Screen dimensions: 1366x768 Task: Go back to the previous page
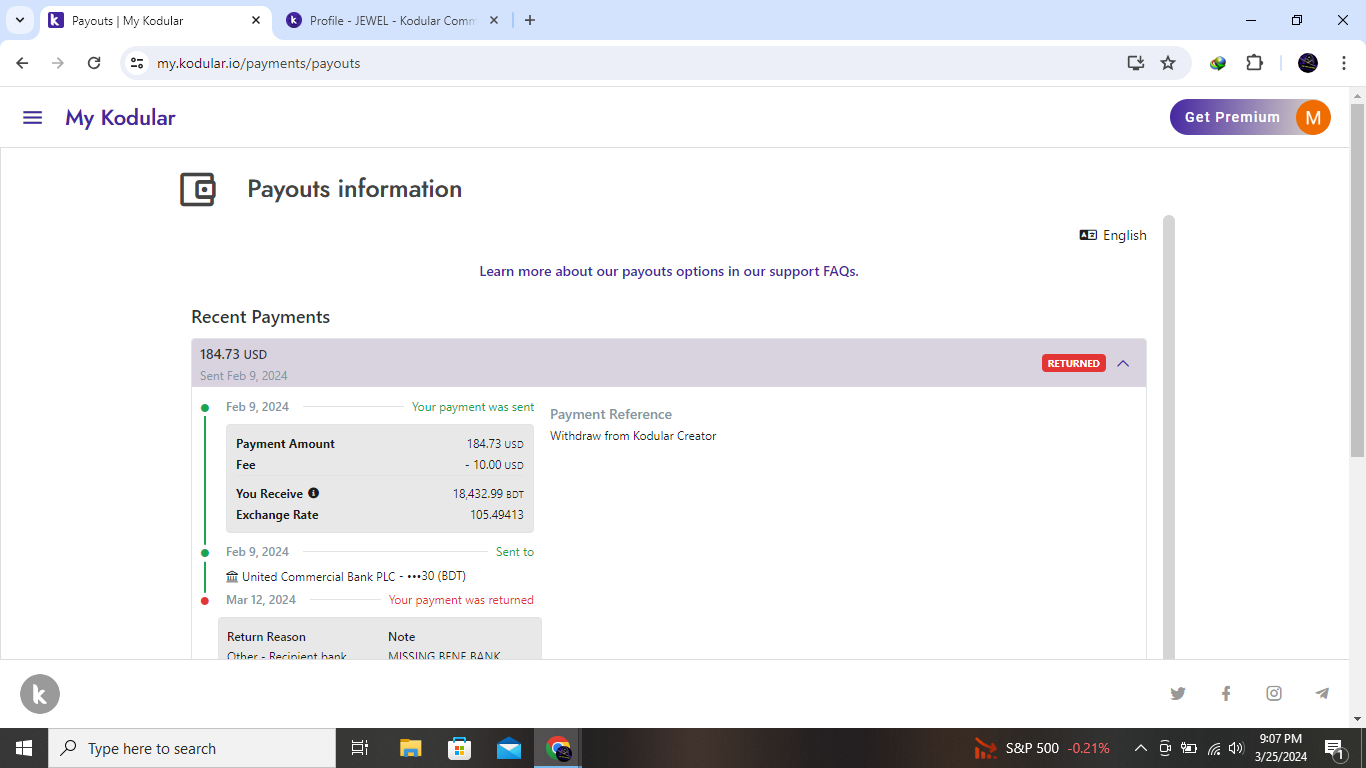click(x=23, y=63)
